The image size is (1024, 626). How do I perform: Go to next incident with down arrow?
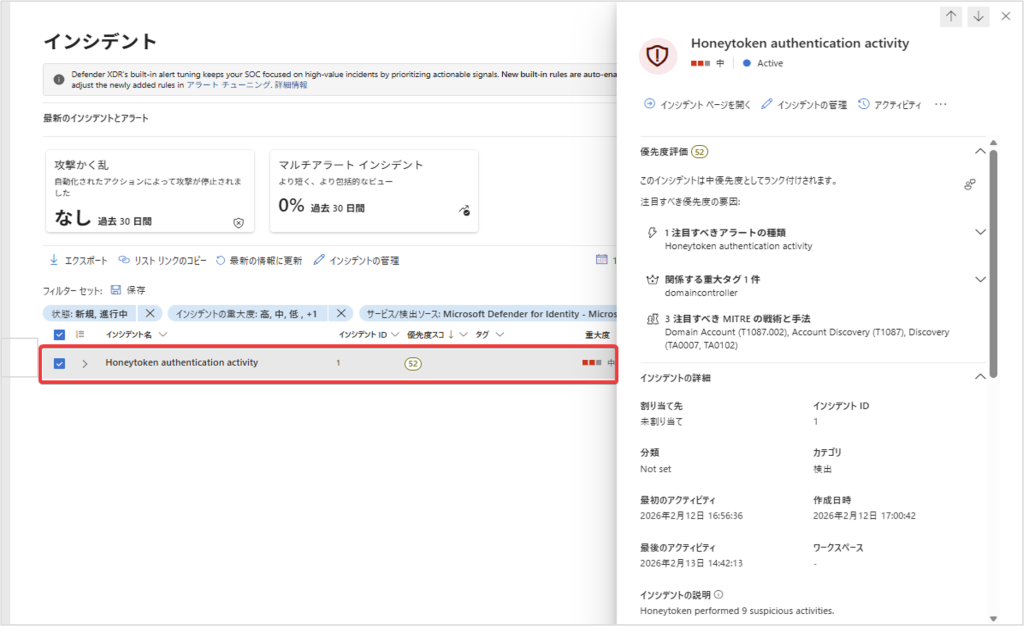(x=978, y=16)
